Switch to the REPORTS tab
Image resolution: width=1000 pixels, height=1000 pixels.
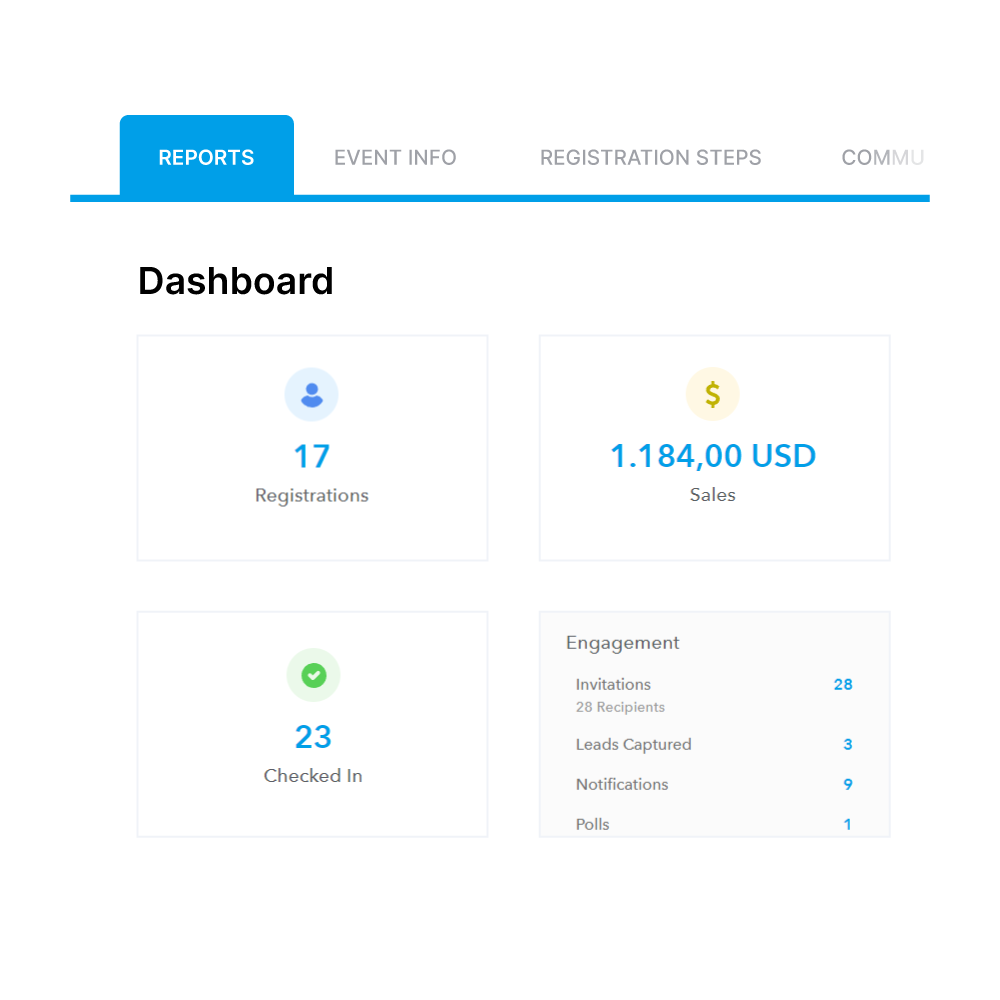pos(206,156)
